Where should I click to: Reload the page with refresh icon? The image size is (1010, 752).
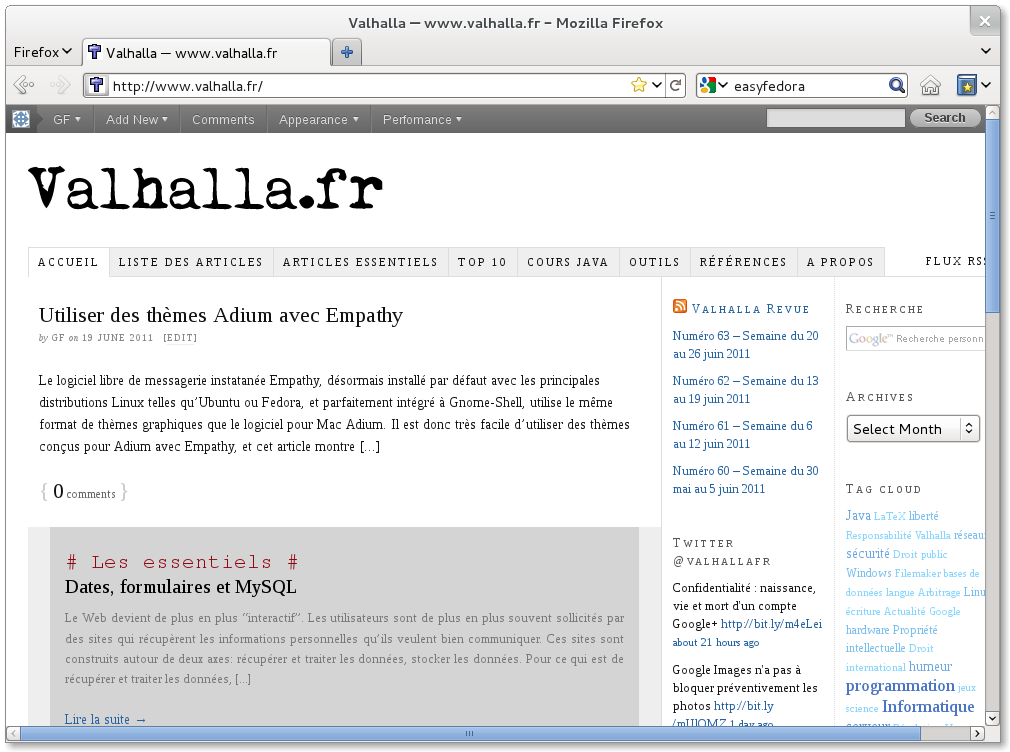click(675, 85)
